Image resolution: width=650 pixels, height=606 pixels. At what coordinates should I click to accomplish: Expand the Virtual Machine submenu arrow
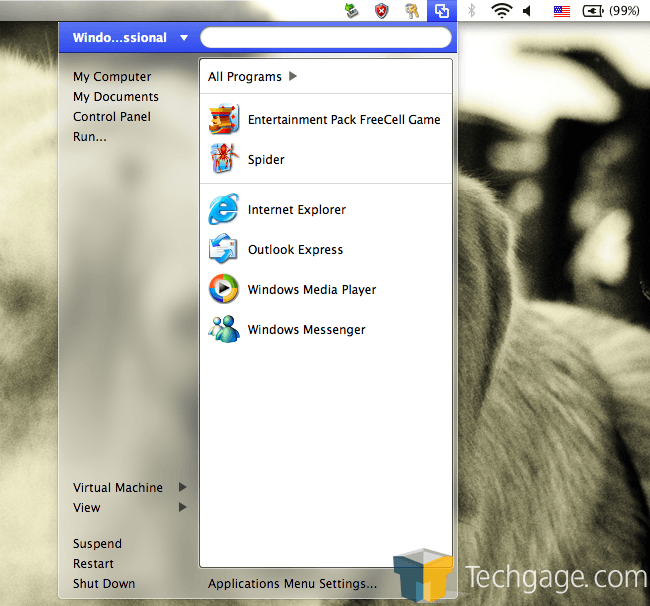[182, 487]
